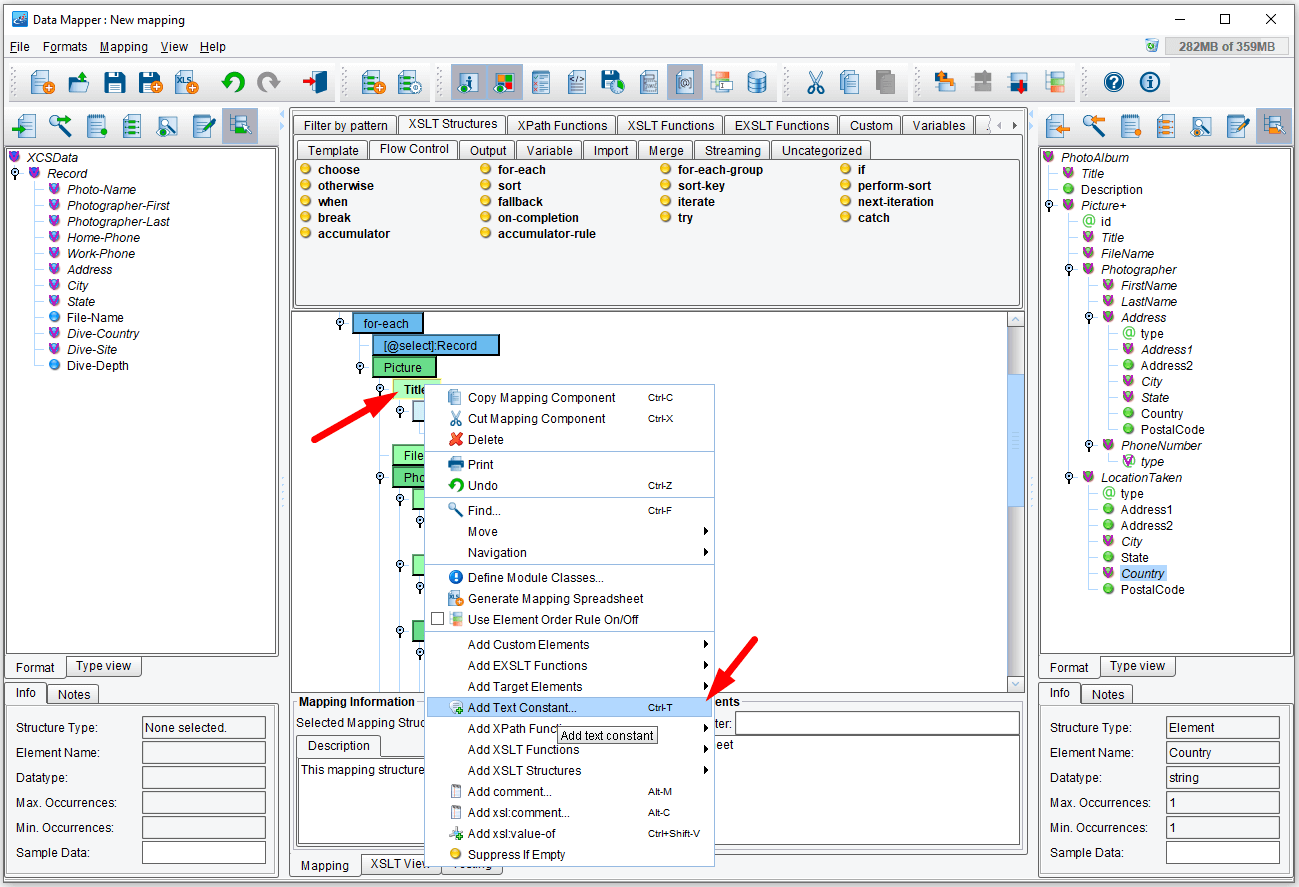Click the new mapping document icon
Image resolution: width=1299 pixels, height=887 pixels.
42,82
